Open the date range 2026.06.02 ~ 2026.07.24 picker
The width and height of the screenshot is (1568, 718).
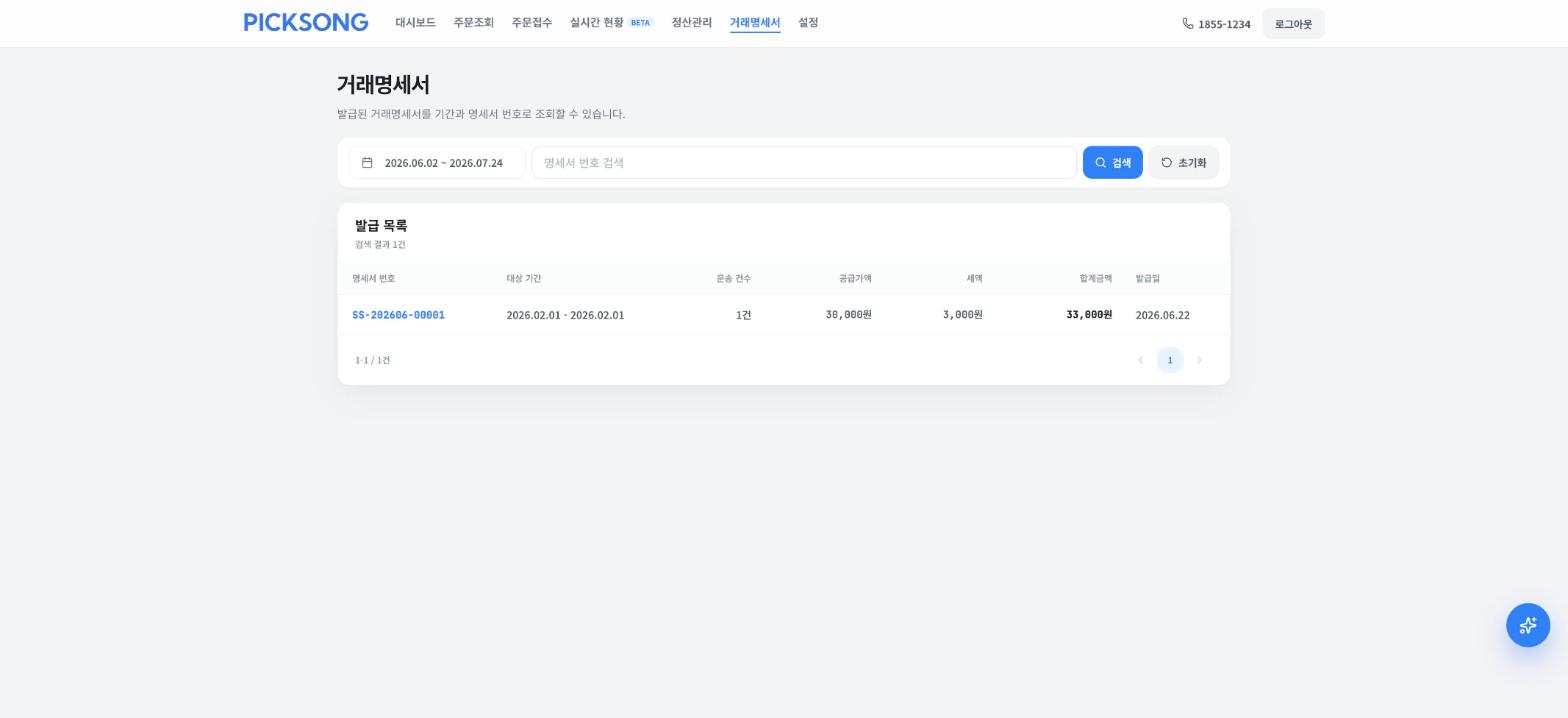(437, 163)
